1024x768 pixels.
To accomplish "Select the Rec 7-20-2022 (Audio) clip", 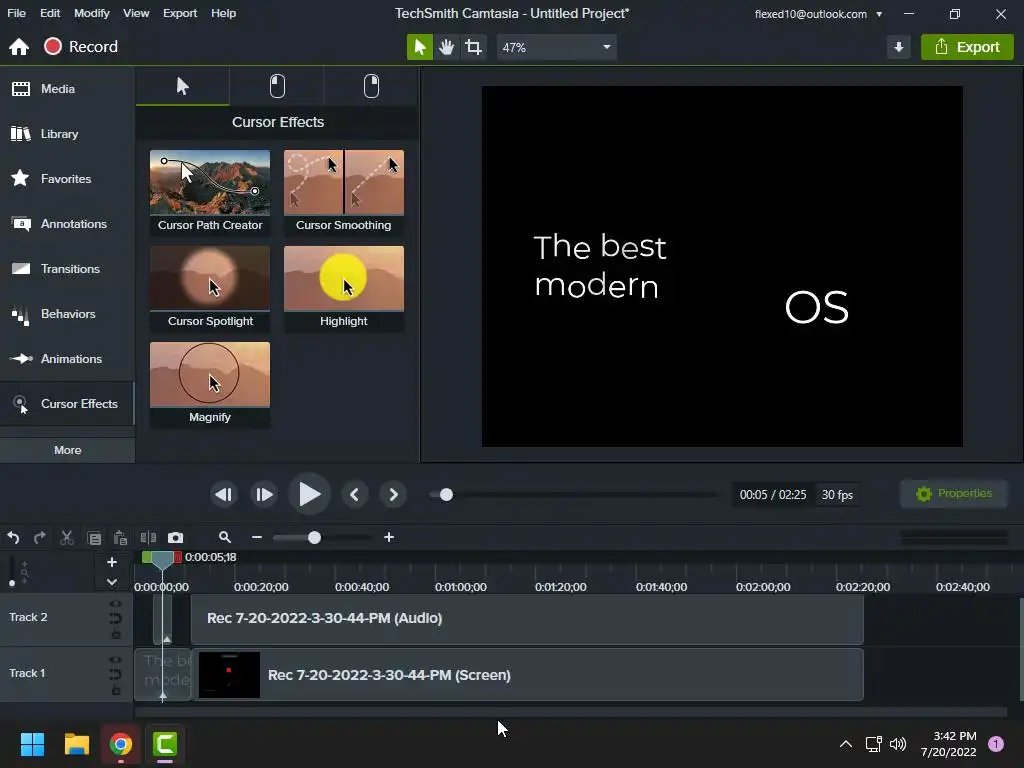I will 527,618.
